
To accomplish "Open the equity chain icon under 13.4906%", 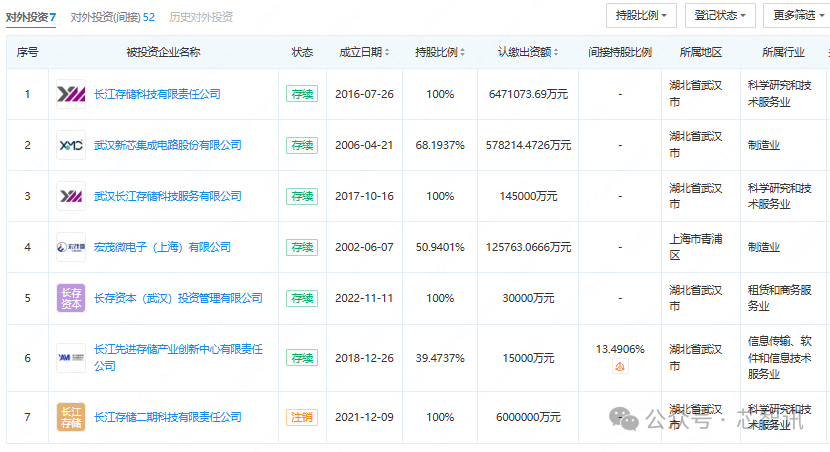I will coord(620,366).
